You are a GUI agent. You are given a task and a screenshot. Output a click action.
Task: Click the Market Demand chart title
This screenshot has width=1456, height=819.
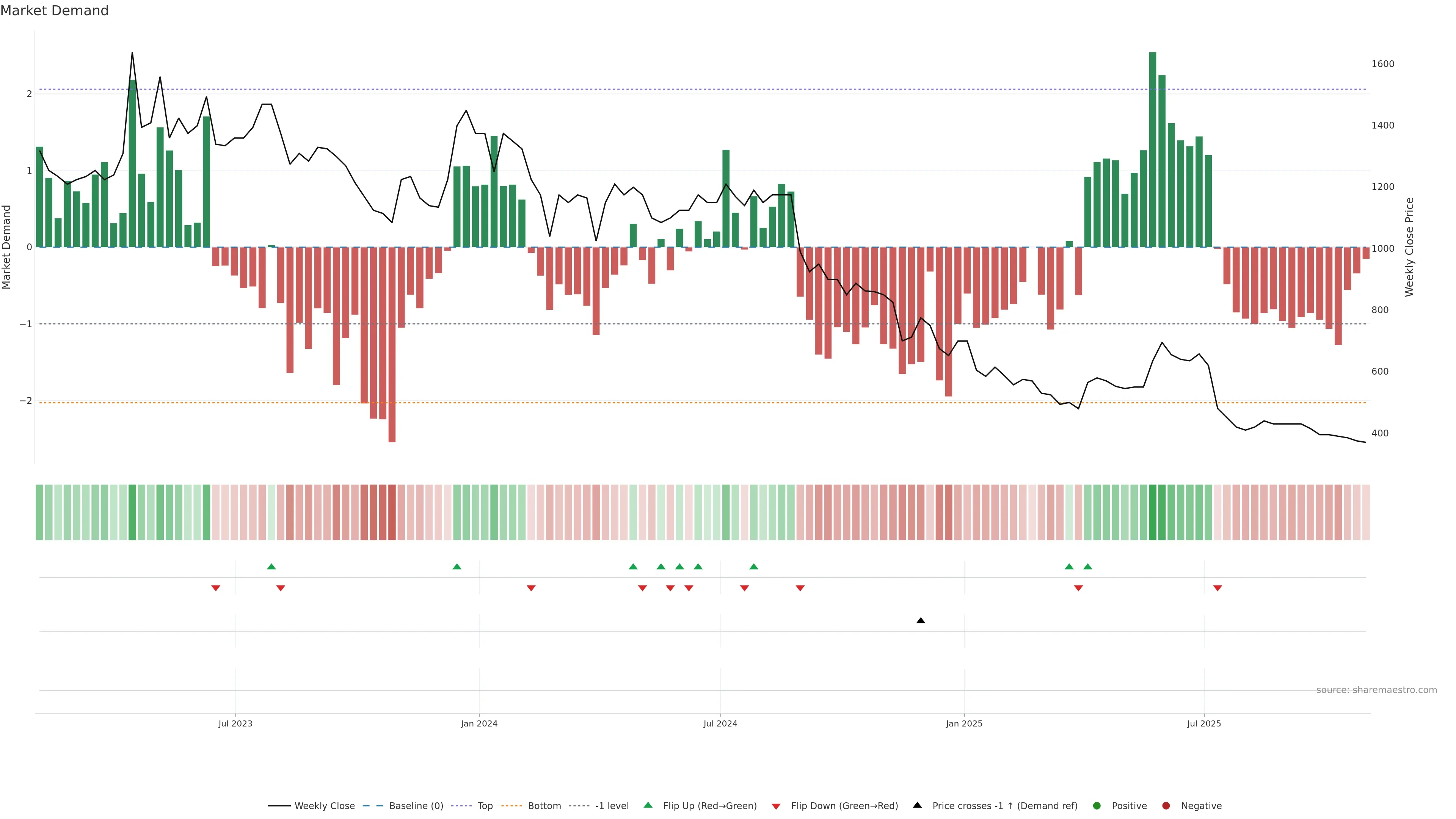click(x=54, y=11)
